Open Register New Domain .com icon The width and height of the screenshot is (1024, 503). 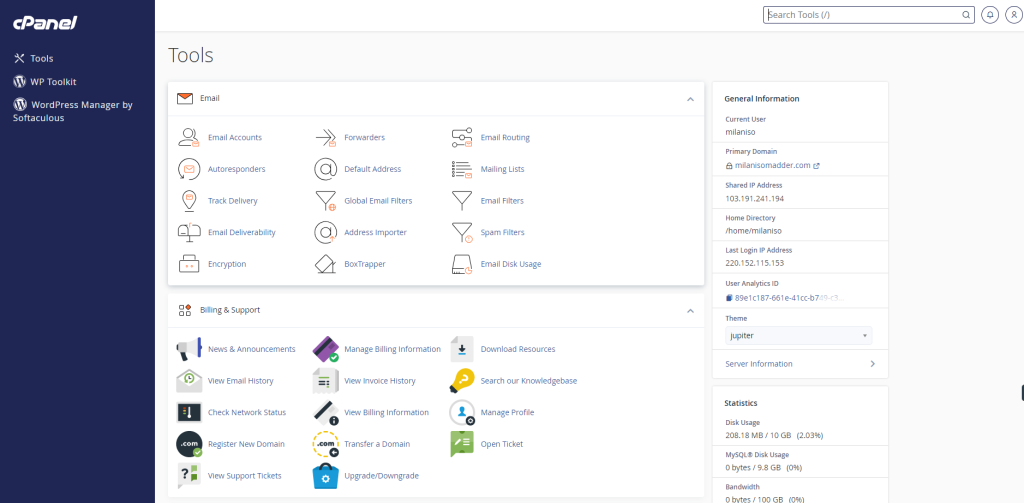(189, 444)
